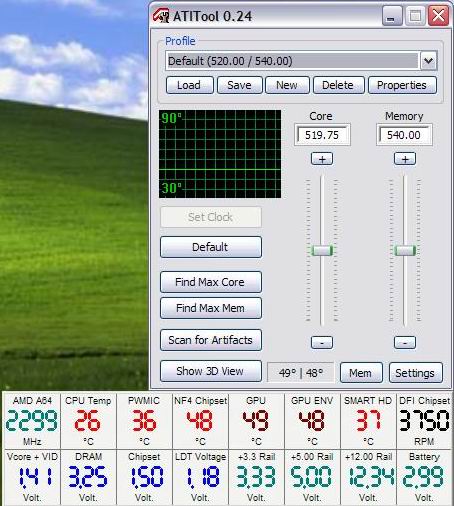Click the GPU ENV 48 °C reading
The width and height of the screenshot is (454, 506).
coord(312,421)
